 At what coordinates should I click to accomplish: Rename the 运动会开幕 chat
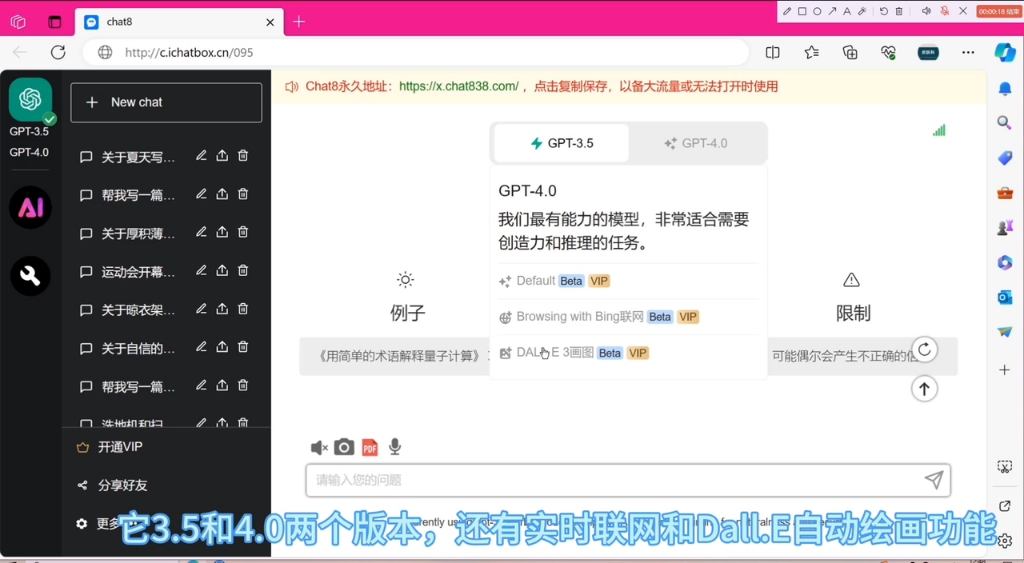[201, 270]
